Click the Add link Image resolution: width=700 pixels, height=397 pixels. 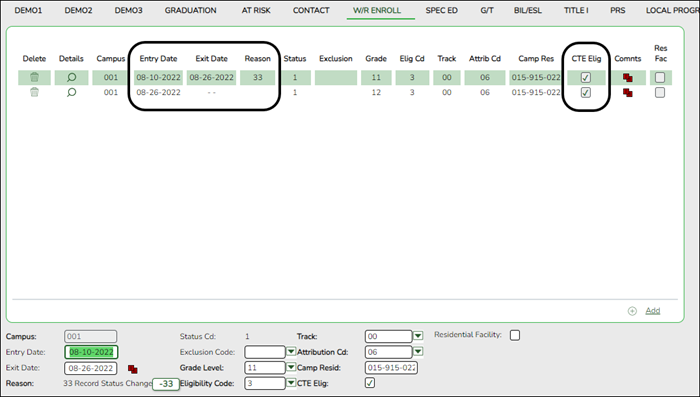click(652, 311)
